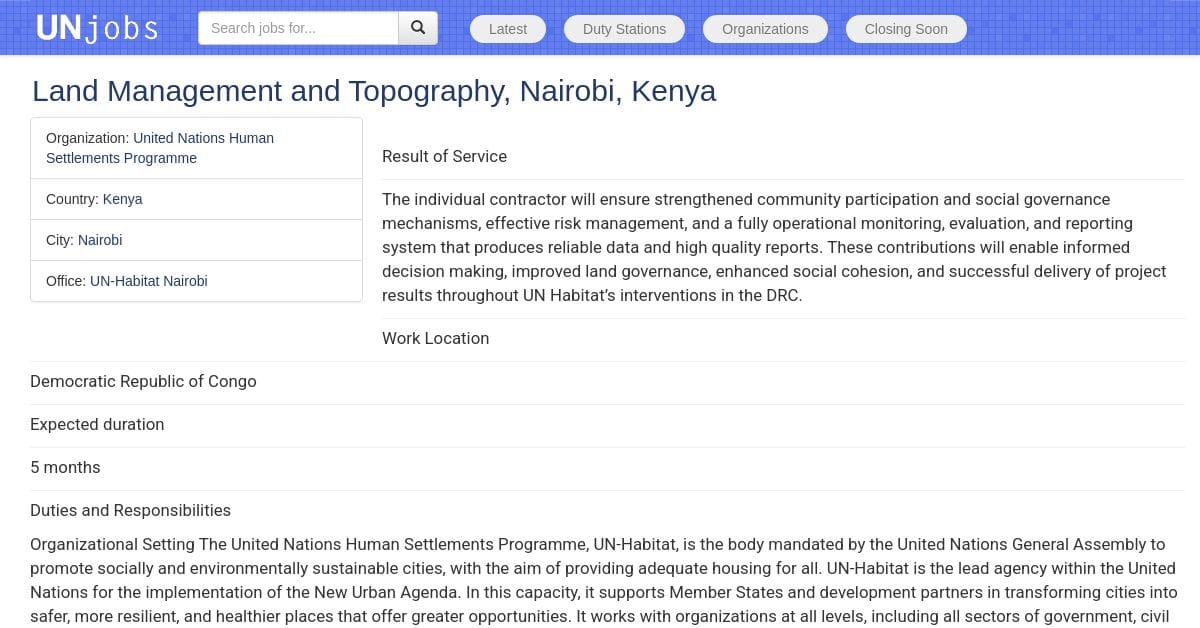Select 'Democratic Republic of Congo' text
Viewport: 1200px width, 628px height.
click(143, 381)
